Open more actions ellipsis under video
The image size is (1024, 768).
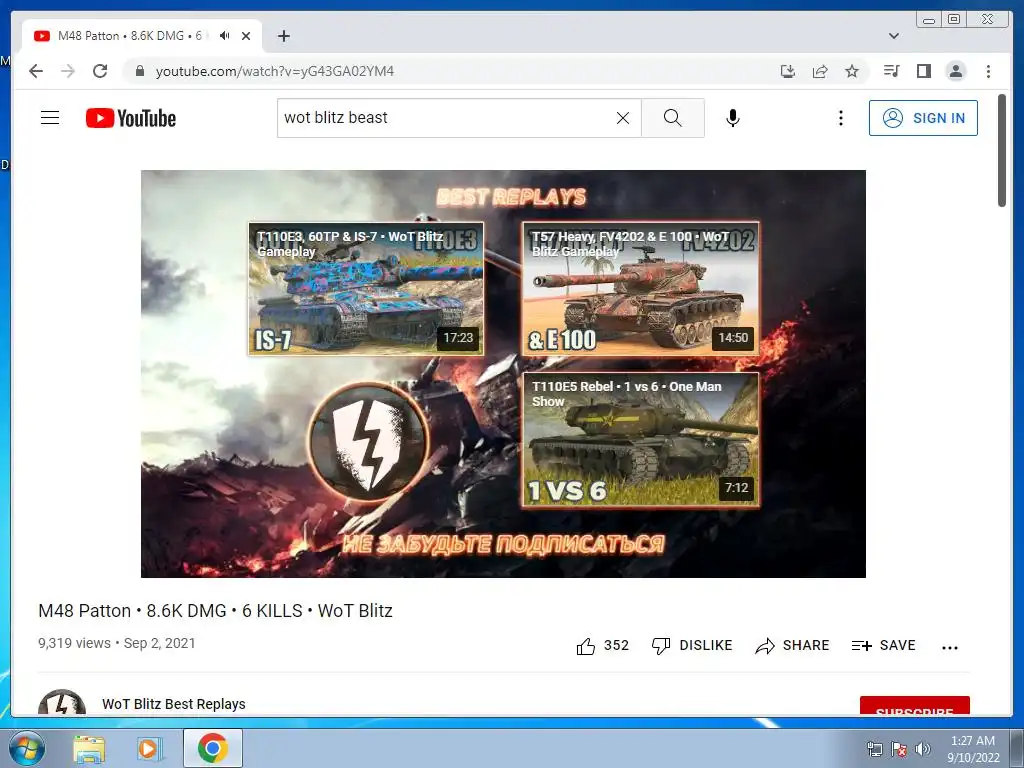pos(950,647)
